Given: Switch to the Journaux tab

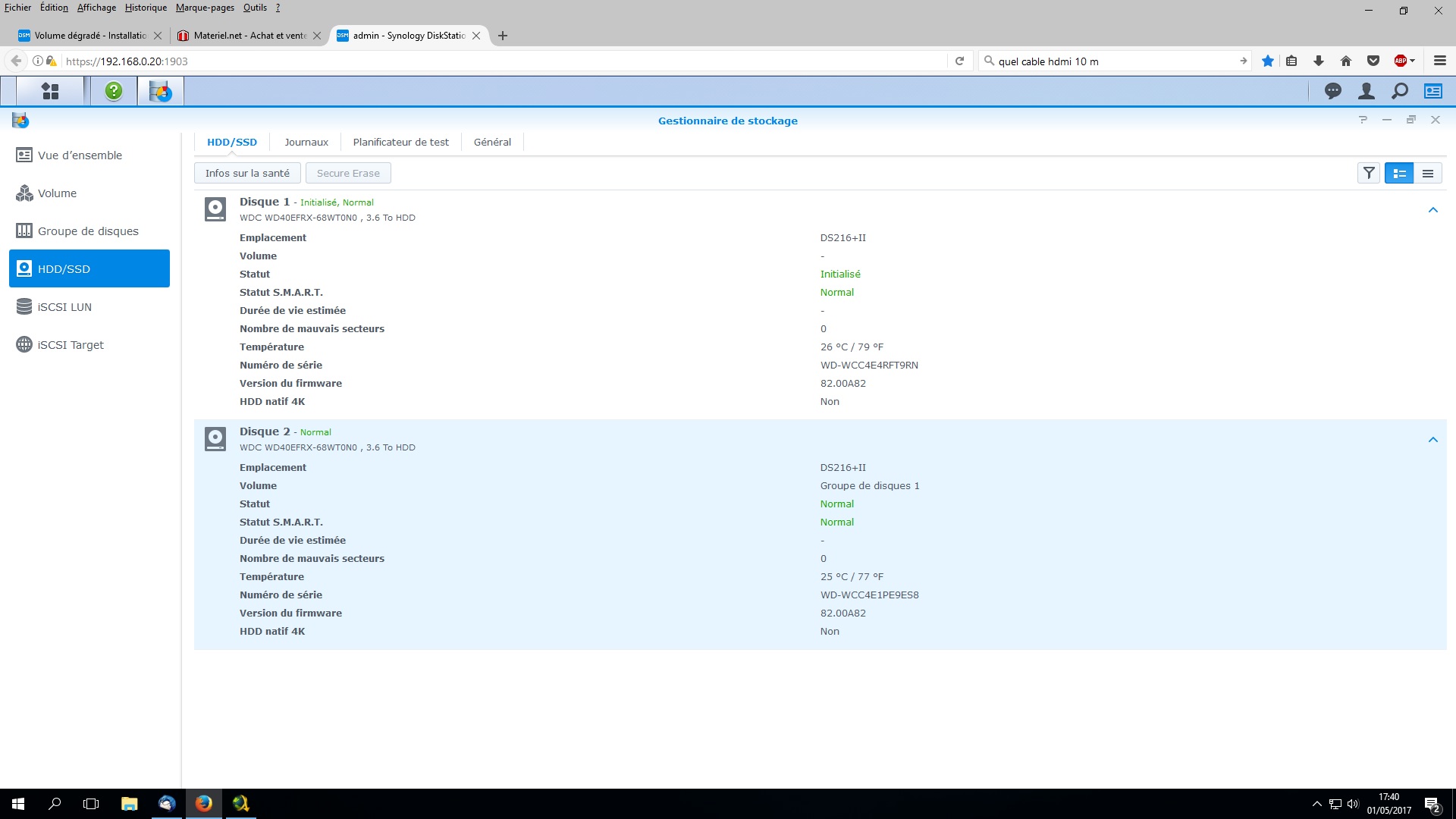Looking at the screenshot, I should 306,142.
